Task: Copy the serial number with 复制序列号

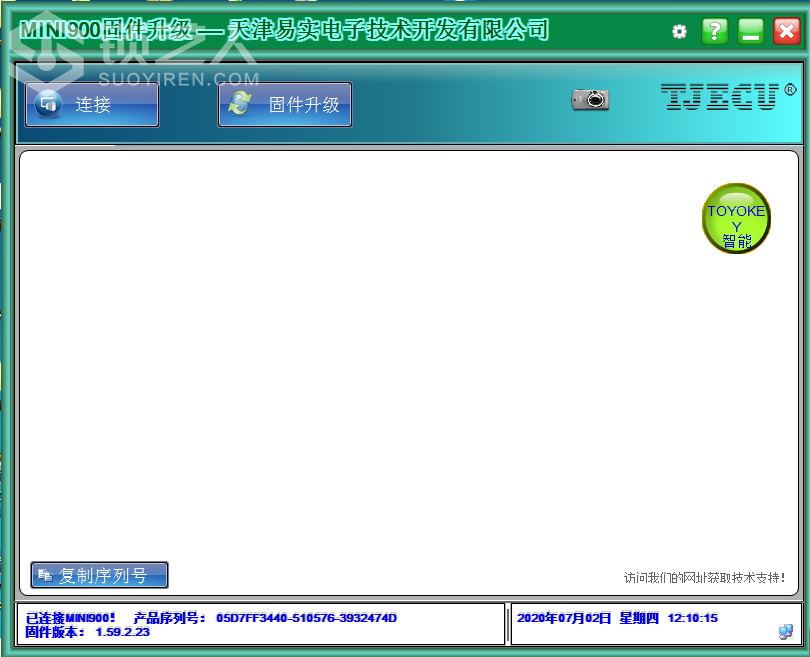Action: click(x=99, y=575)
